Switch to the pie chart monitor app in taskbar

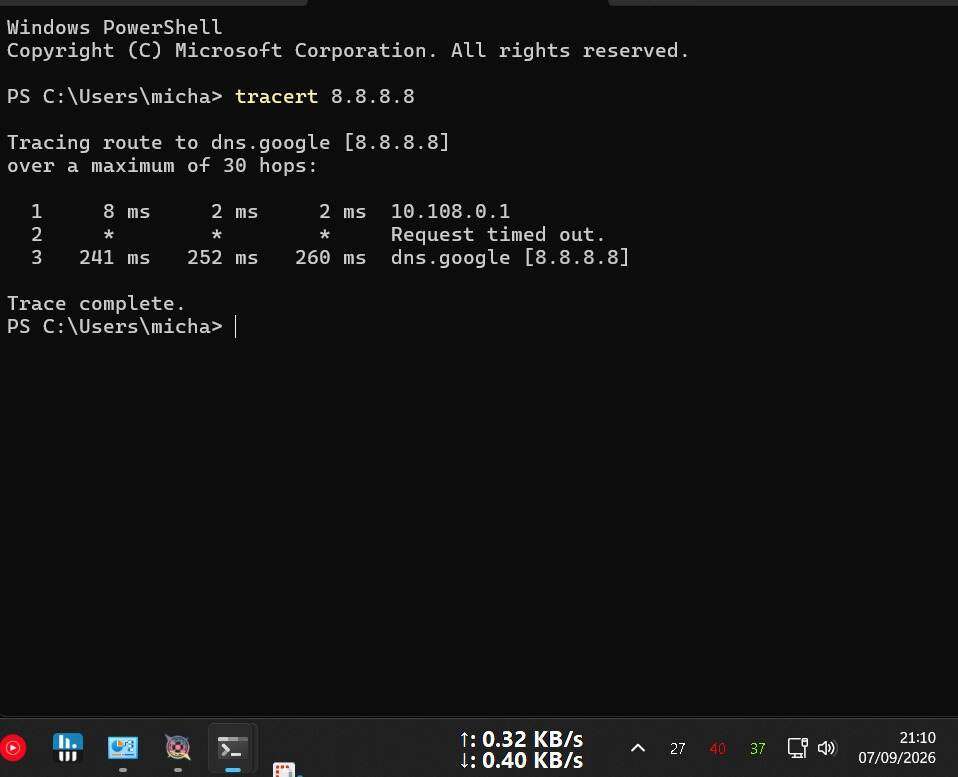tap(123, 748)
